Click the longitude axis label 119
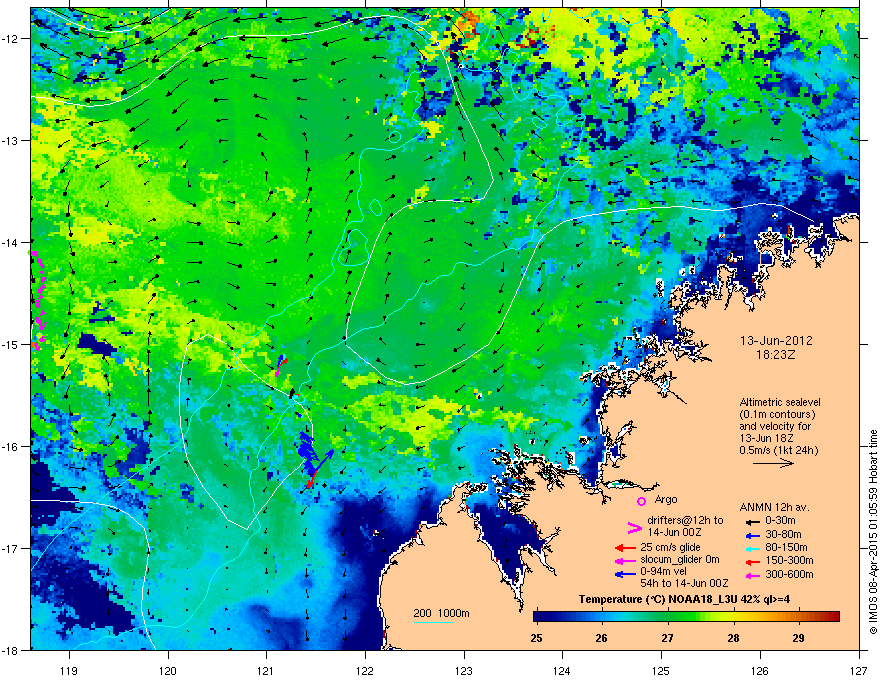Image resolution: width=880 pixels, height=680 pixels. pyautogui.click(x=69, y=671)
